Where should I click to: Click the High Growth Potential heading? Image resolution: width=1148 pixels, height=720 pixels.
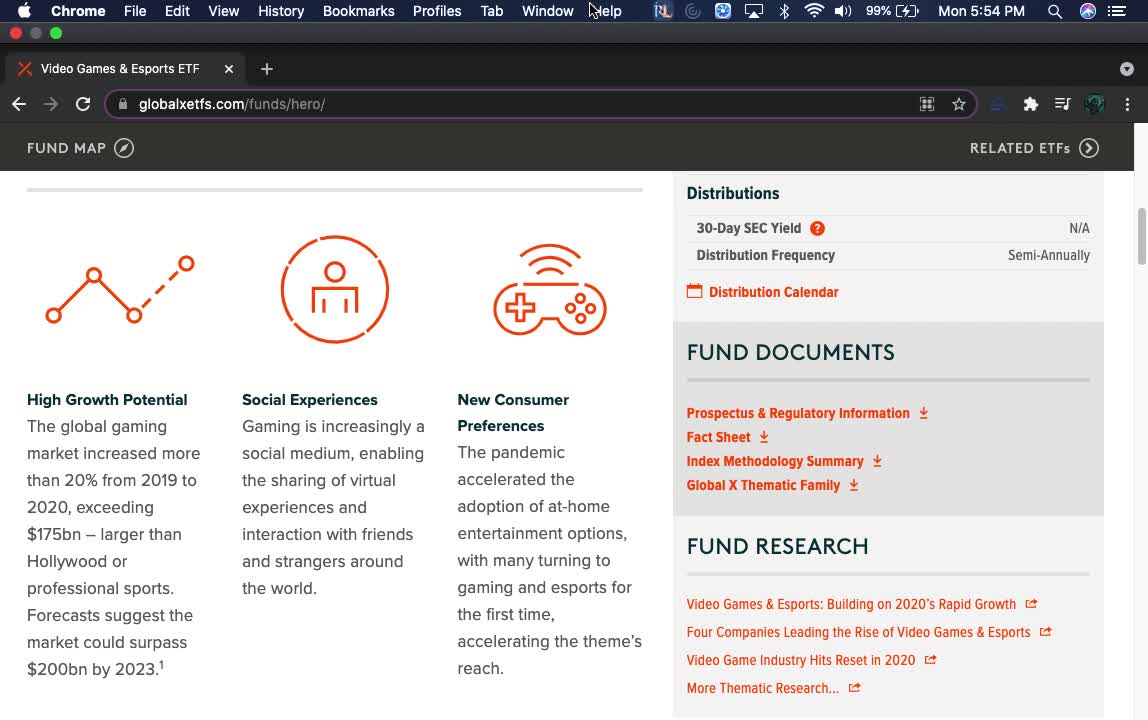pyautogui.click(x=107, y=400)
